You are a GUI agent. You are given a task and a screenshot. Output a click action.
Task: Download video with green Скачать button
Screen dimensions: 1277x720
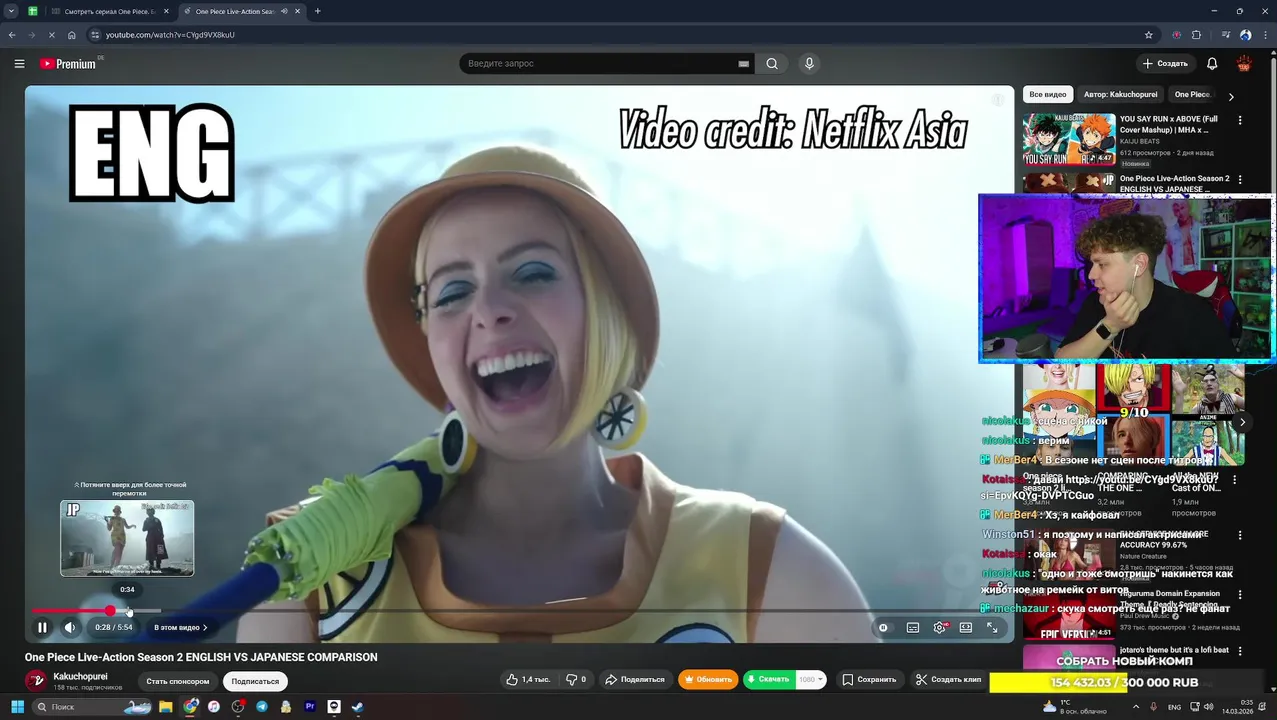(769, 679)
